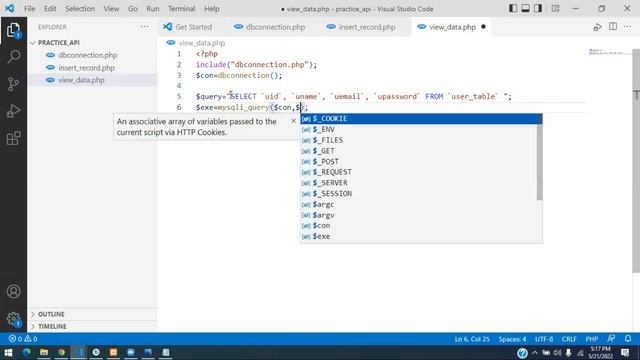
Task: Choose the $_ENV suggestion
Action: [x=419, y=129]
